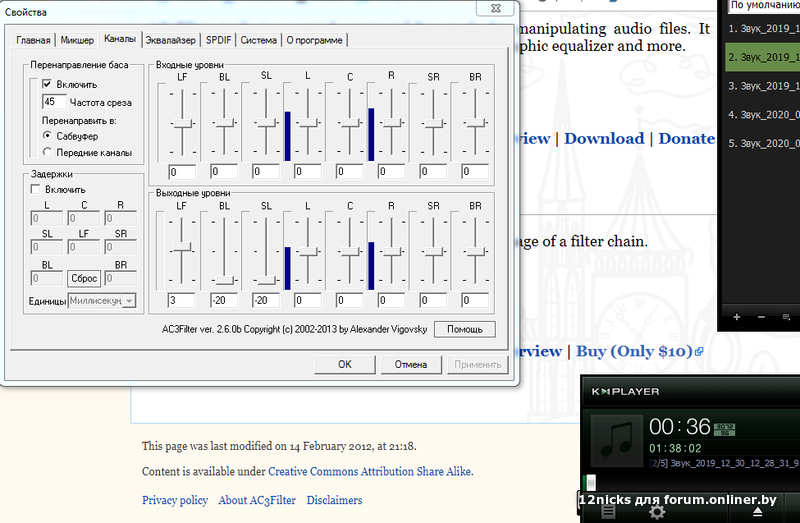Image resolution: width=800 pixels, height=523 pixels.
Task: Open Creative Commons Attribution Share Alike link
Action: (x=369, y=471)
